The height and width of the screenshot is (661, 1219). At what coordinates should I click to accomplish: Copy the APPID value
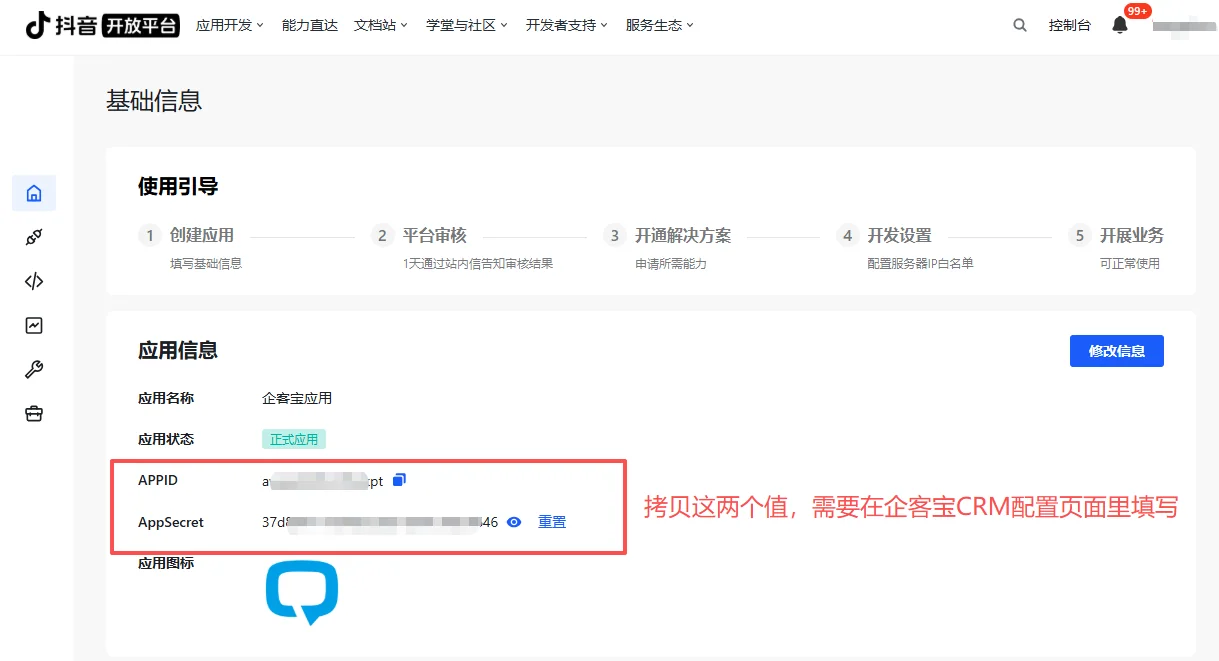(400, 480)
